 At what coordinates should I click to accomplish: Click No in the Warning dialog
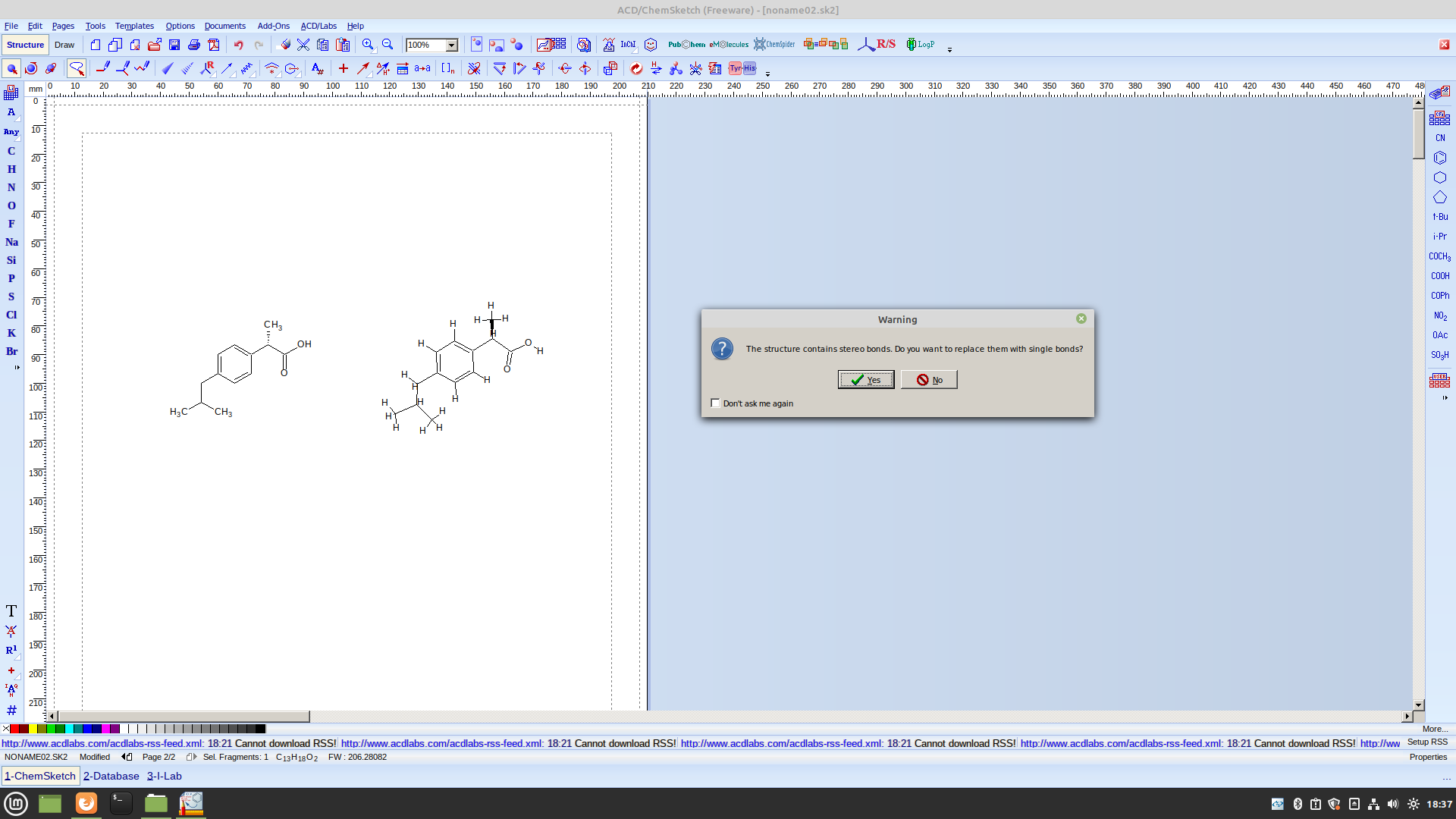[x=929, y=380]
